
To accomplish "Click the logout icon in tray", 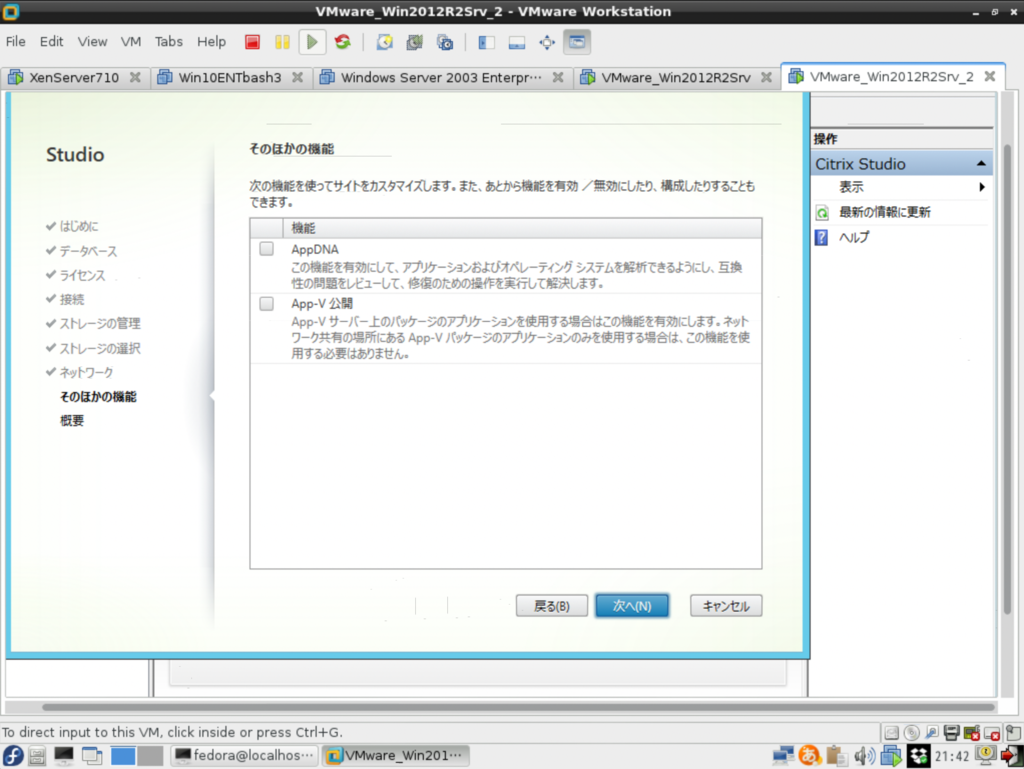I will [1012, 756].
